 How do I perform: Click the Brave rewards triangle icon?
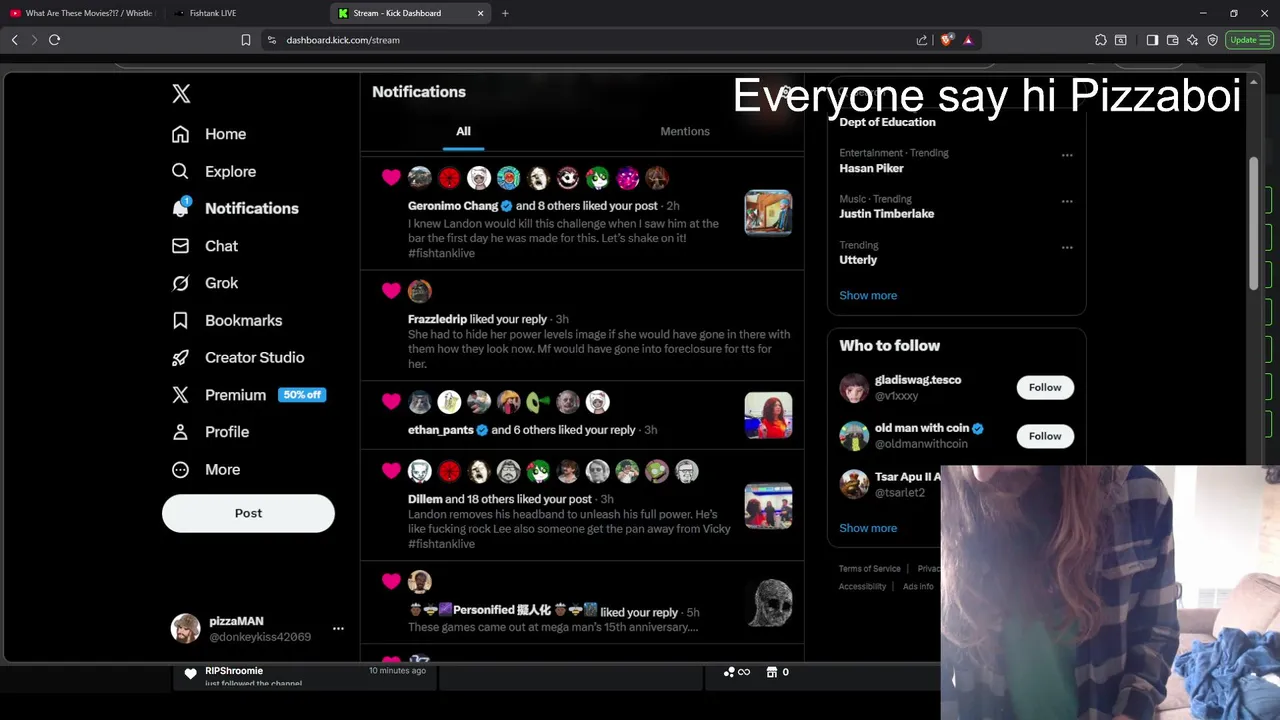tap(968, 40)
